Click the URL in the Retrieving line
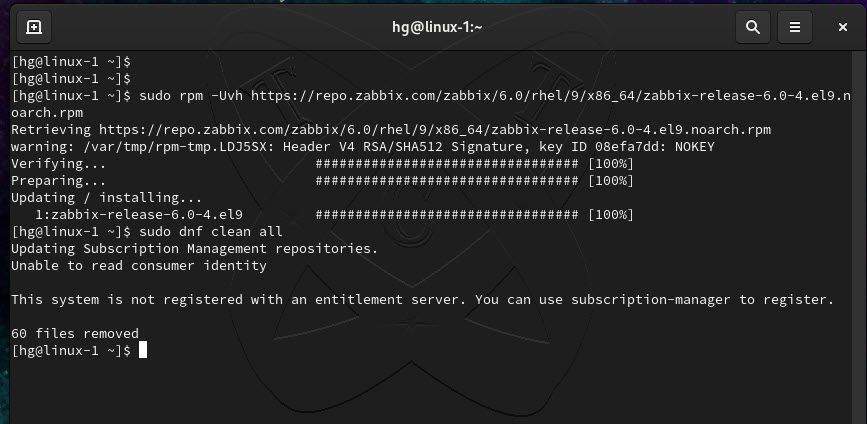The image size is (867, 424). [x=435, y=130]
